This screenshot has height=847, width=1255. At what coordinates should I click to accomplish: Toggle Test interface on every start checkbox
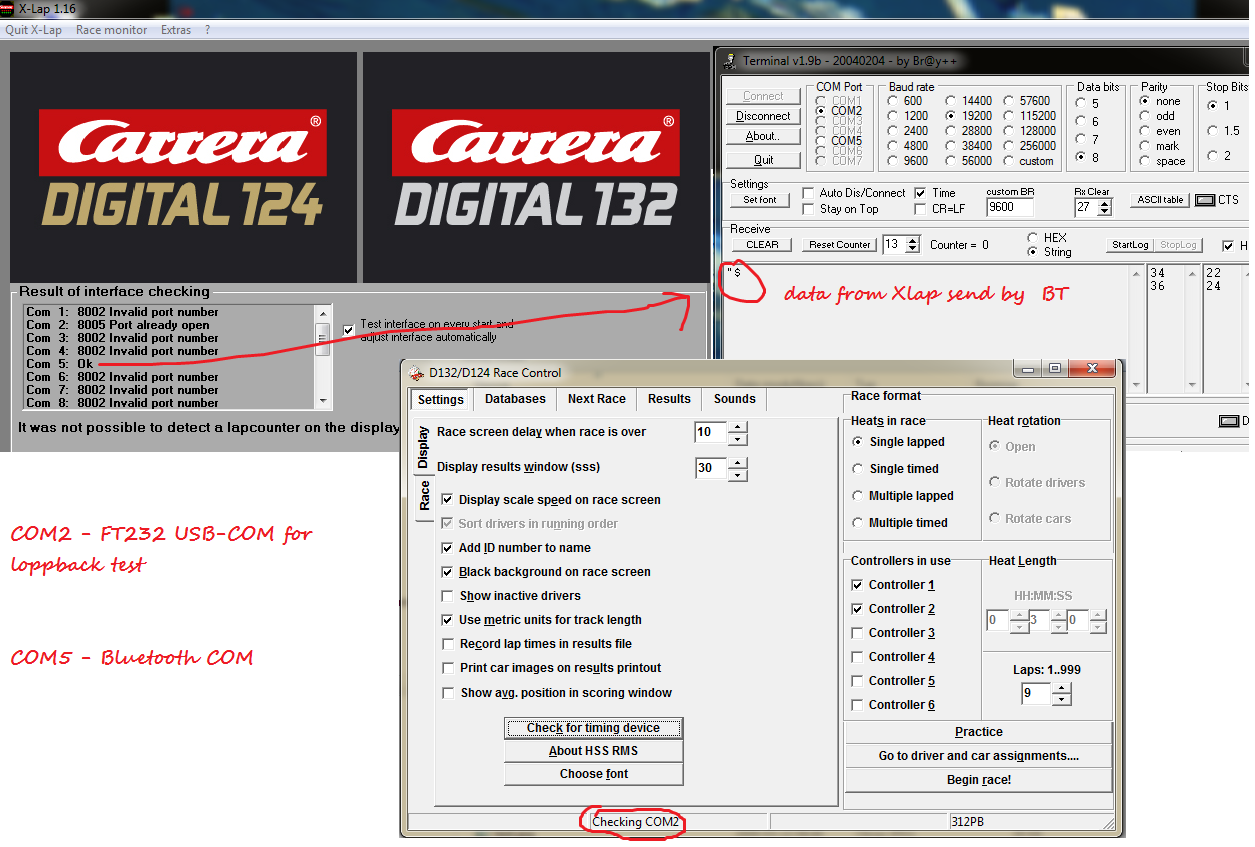tap(349, 330)
